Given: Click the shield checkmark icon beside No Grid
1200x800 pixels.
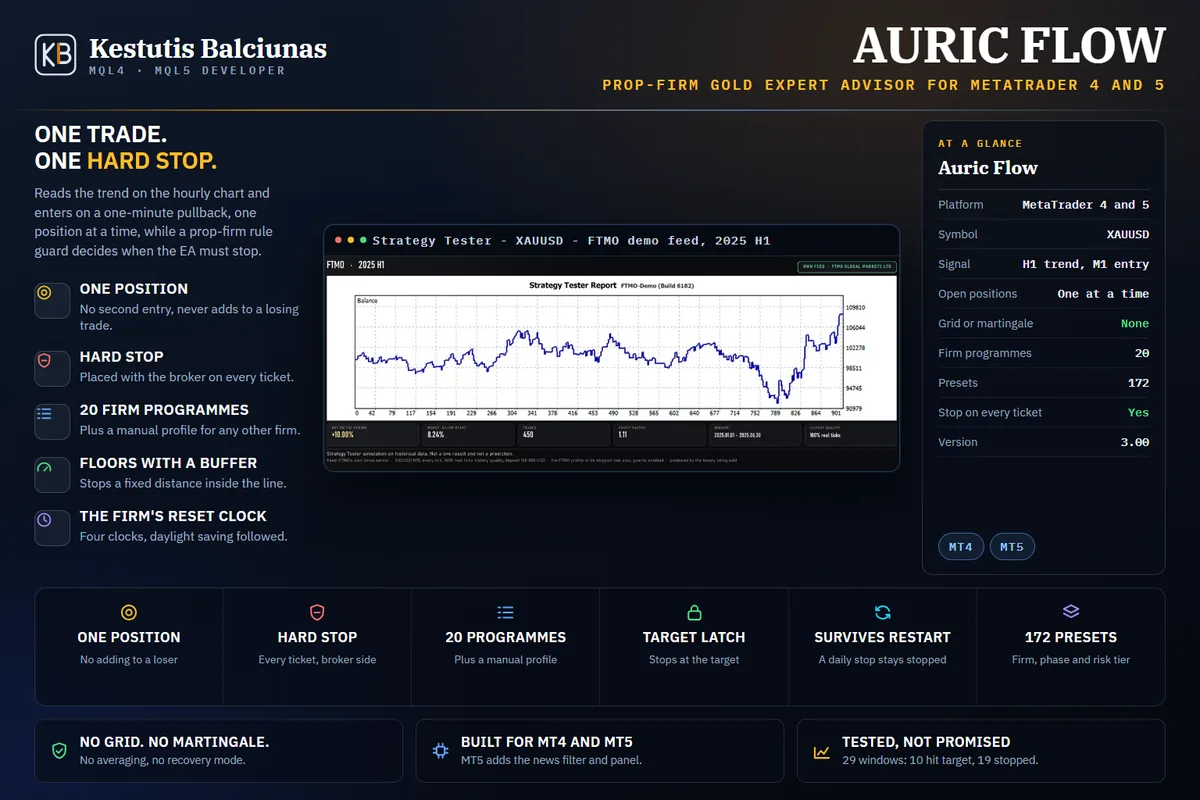Looking at the screenshot, I should tap(60, 751).
